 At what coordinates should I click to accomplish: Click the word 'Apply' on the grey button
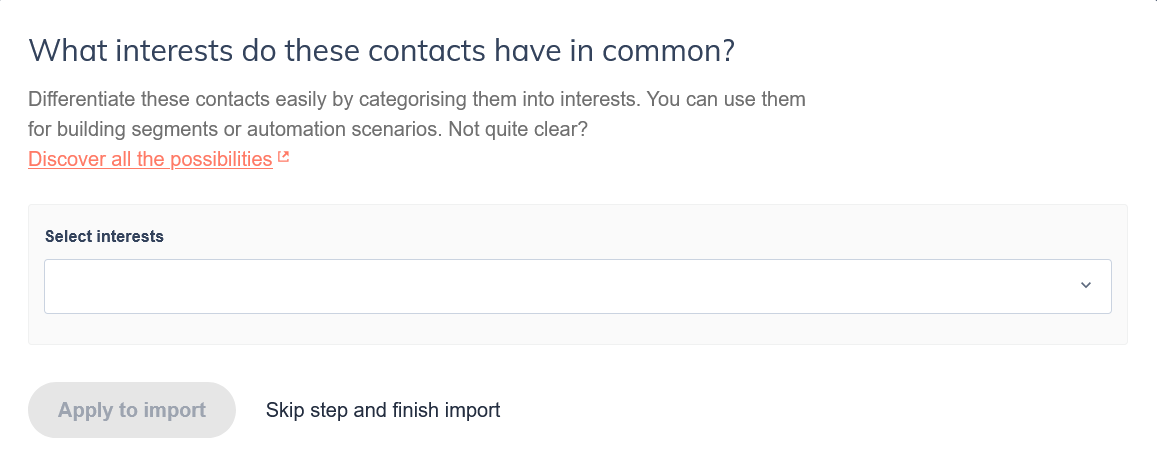(83, 410)
